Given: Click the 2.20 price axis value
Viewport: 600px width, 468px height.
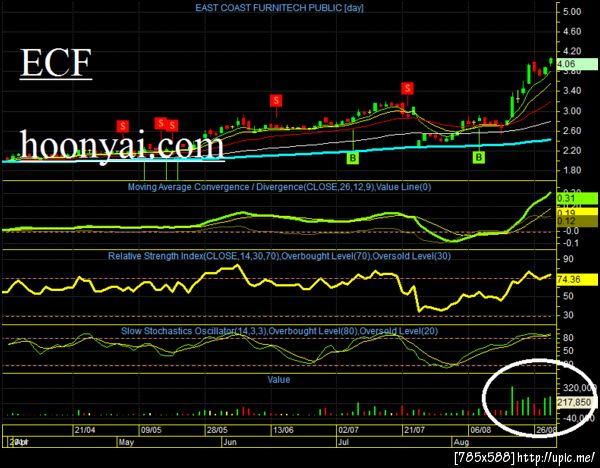Looking at the screenshot, I should point(572,150).
